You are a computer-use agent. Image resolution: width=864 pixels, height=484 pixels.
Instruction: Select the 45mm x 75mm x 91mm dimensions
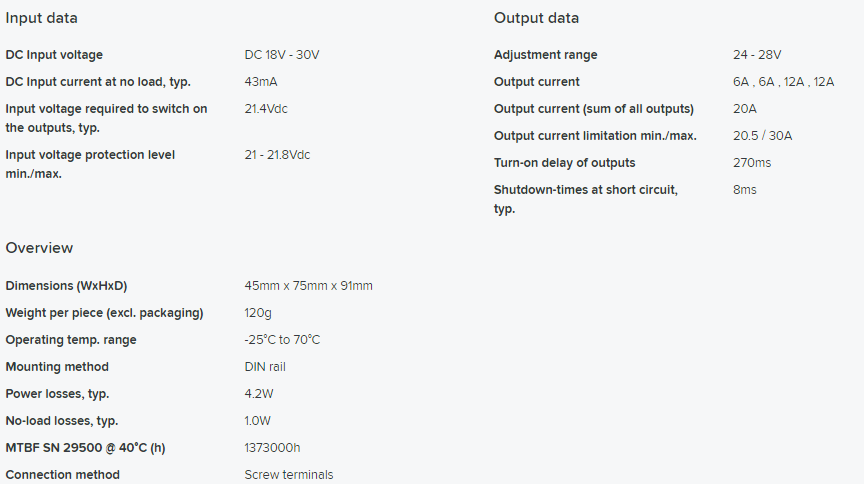point(309,286)
